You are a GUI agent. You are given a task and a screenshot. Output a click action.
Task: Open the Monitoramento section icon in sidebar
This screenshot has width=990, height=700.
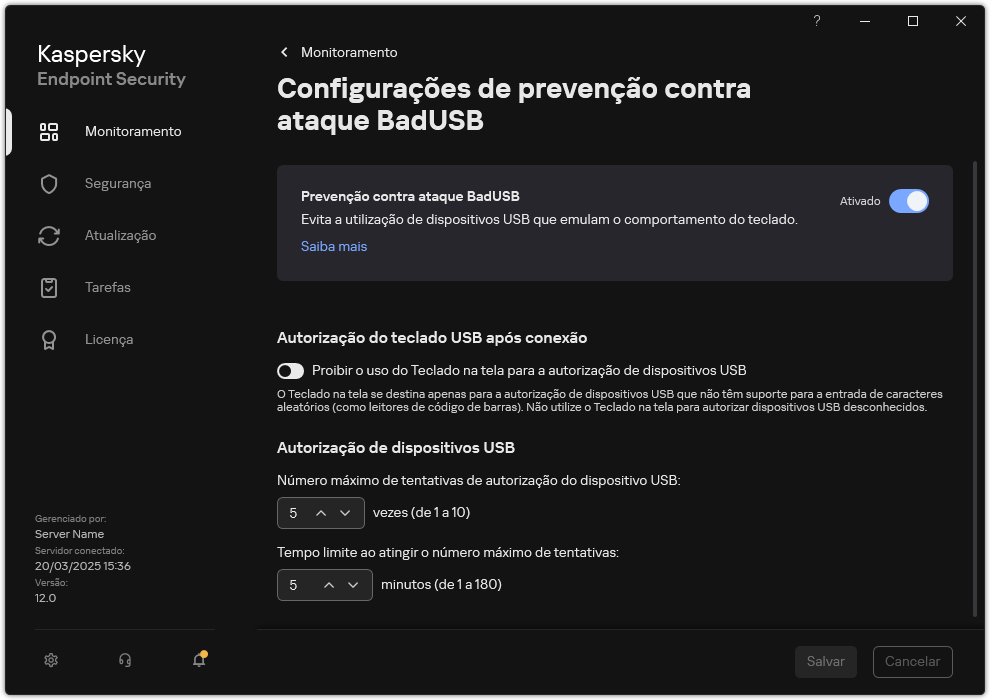pyautogui.click(x=49, y=131)
